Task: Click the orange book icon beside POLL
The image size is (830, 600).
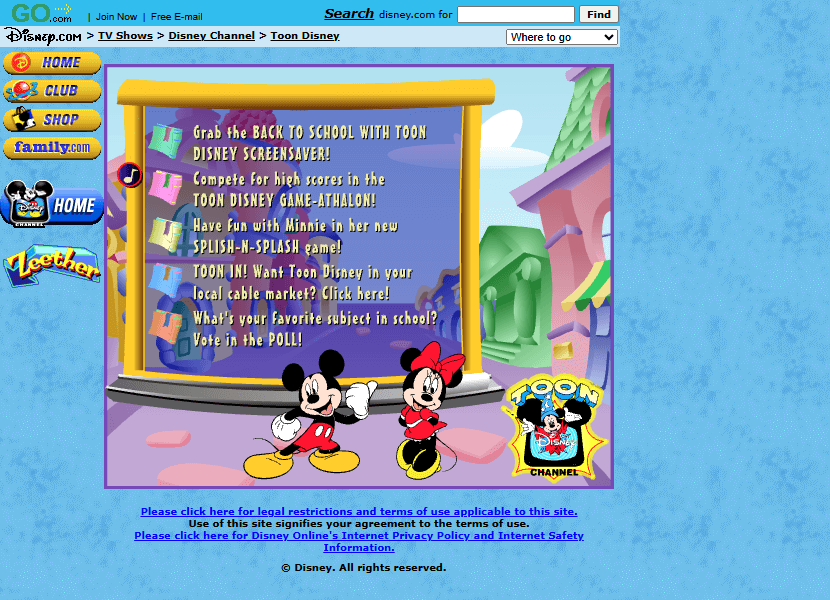Action: (166, 326)
